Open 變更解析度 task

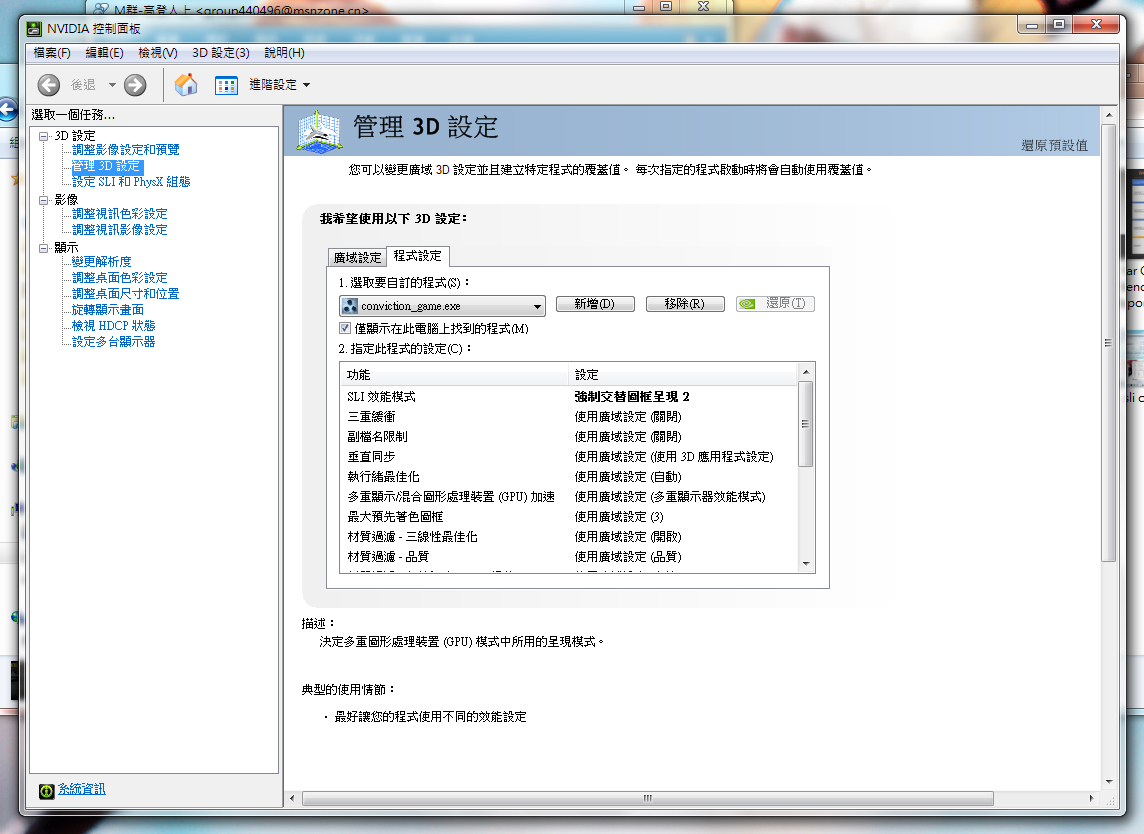[x=101, y=261]
